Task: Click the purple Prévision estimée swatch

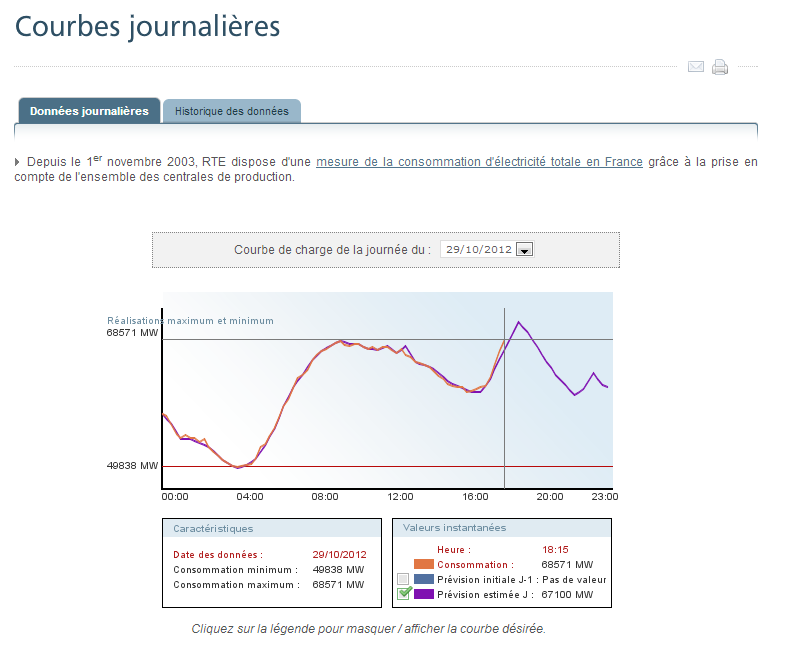Action: point(424,594)
